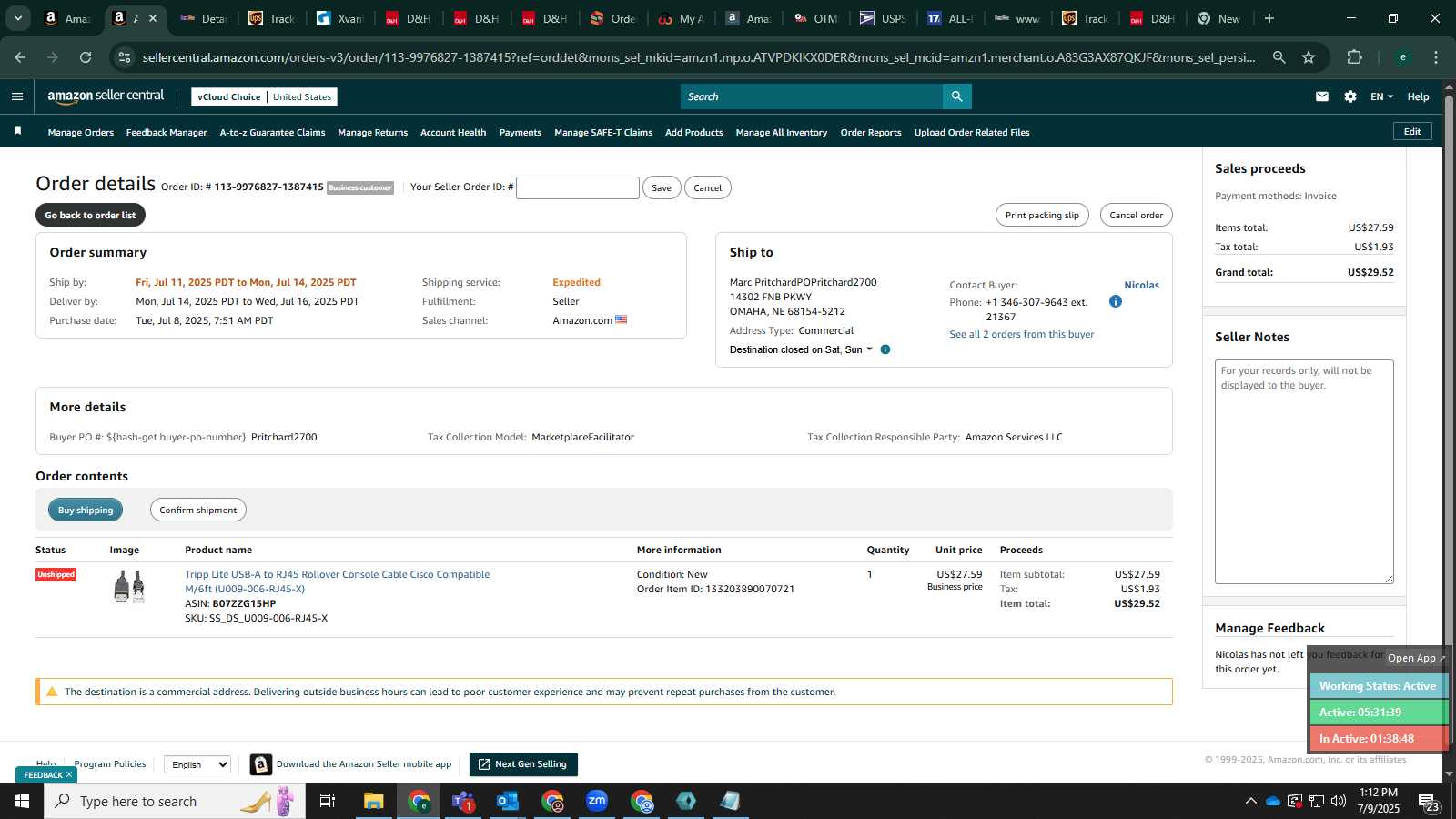Open the browser extensions puzzle icon

point(1354,57)
